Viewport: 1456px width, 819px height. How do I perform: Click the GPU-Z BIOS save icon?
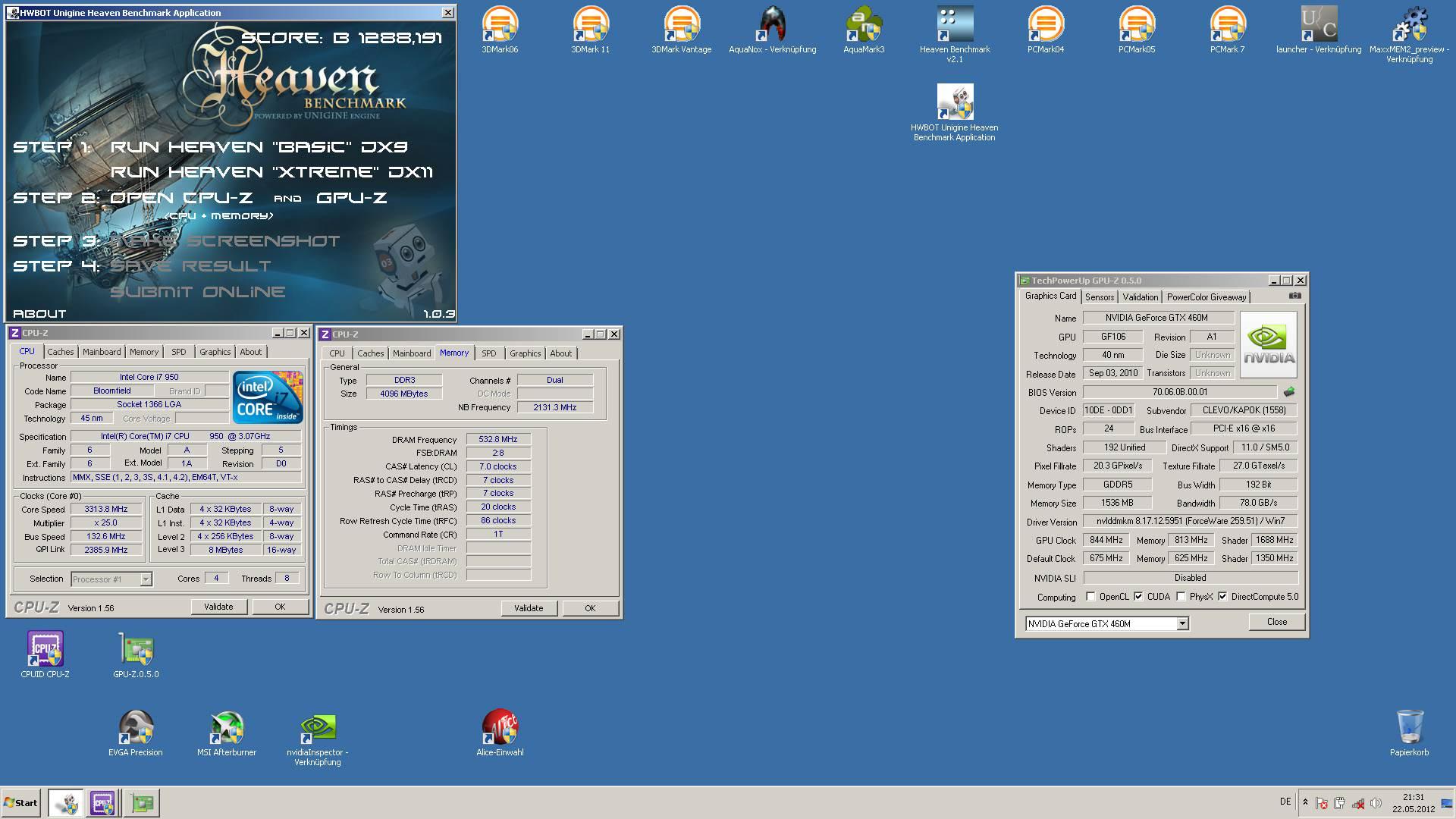[1289, 392]
